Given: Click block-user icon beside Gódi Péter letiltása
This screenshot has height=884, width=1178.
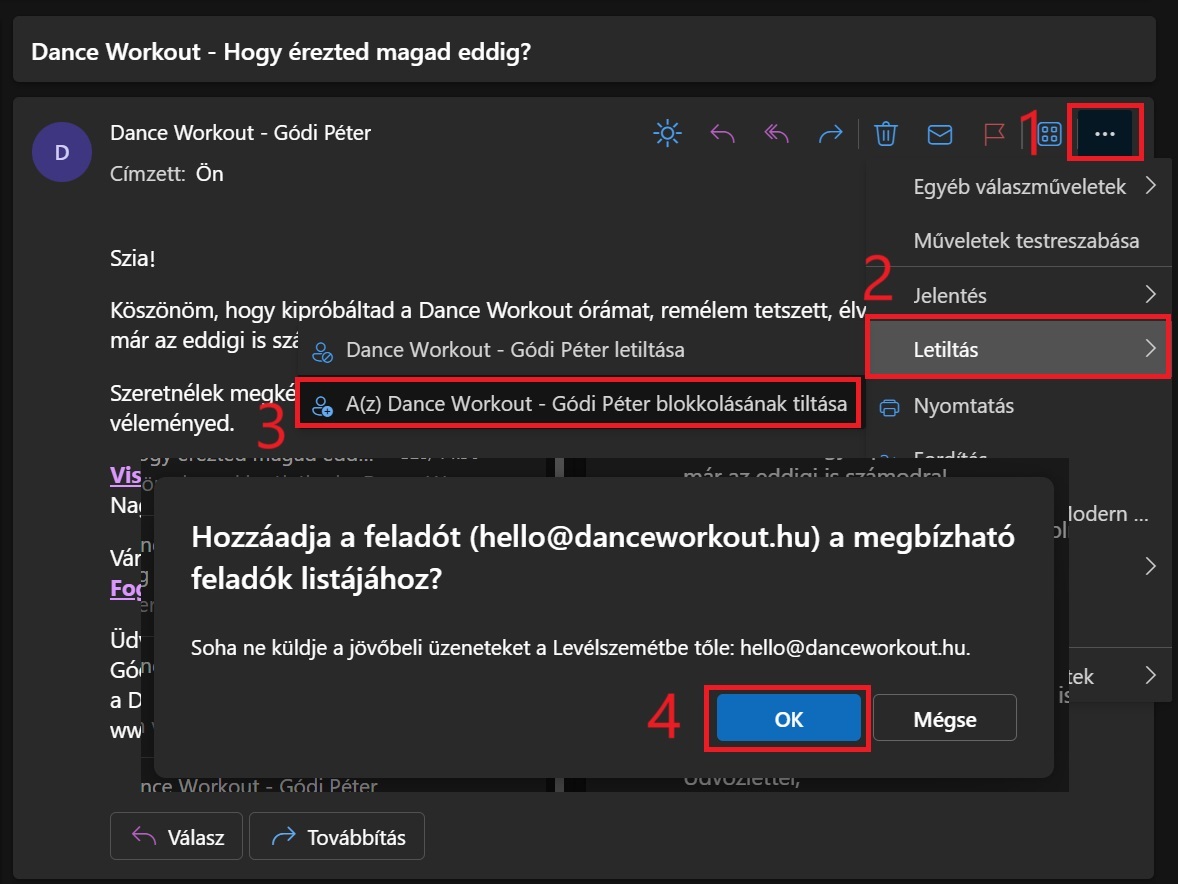Looking at the screenshot, I should pyautogui.click(x=322, y=351).
